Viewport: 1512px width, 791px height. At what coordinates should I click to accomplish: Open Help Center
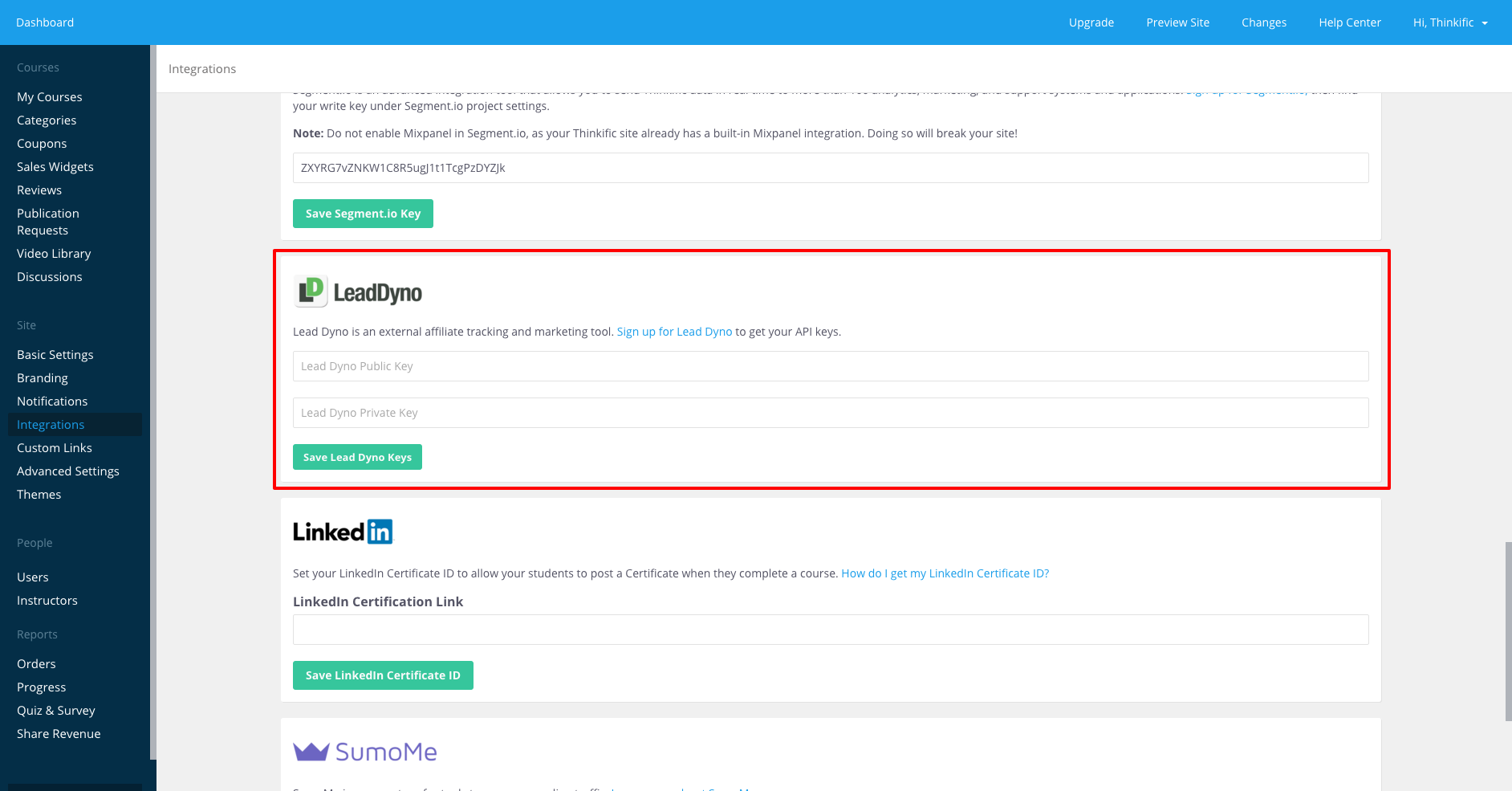[1350, 22]
